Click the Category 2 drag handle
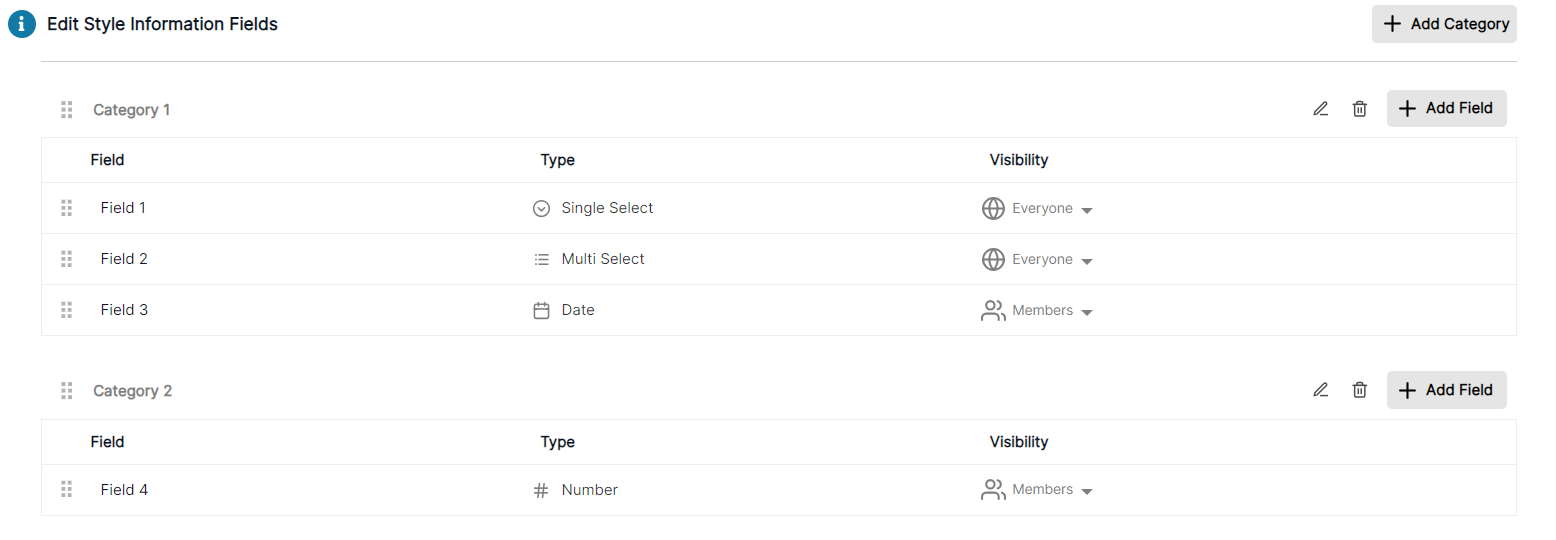The image size is (1556, 540). click(x=67, y=390)
